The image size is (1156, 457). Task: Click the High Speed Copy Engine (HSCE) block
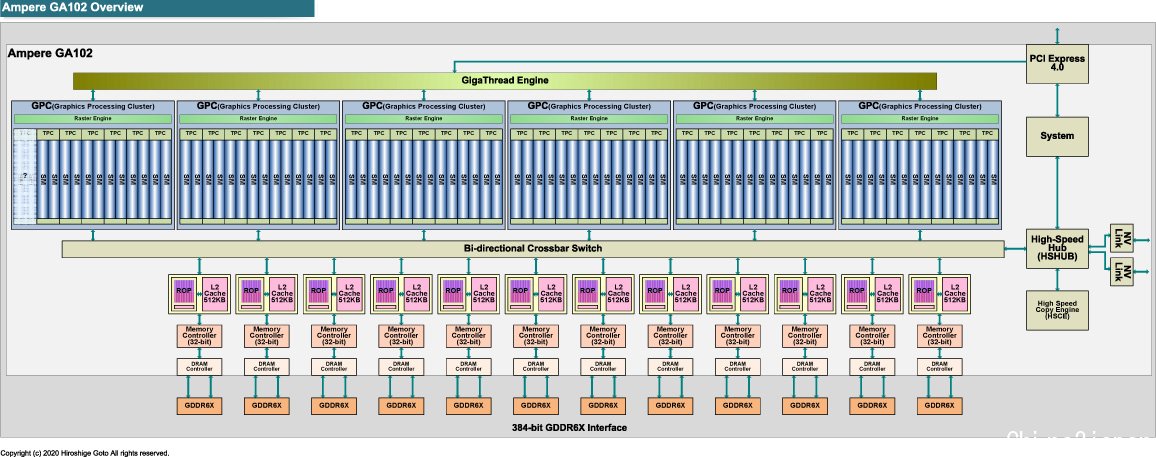click(1057, 310)
